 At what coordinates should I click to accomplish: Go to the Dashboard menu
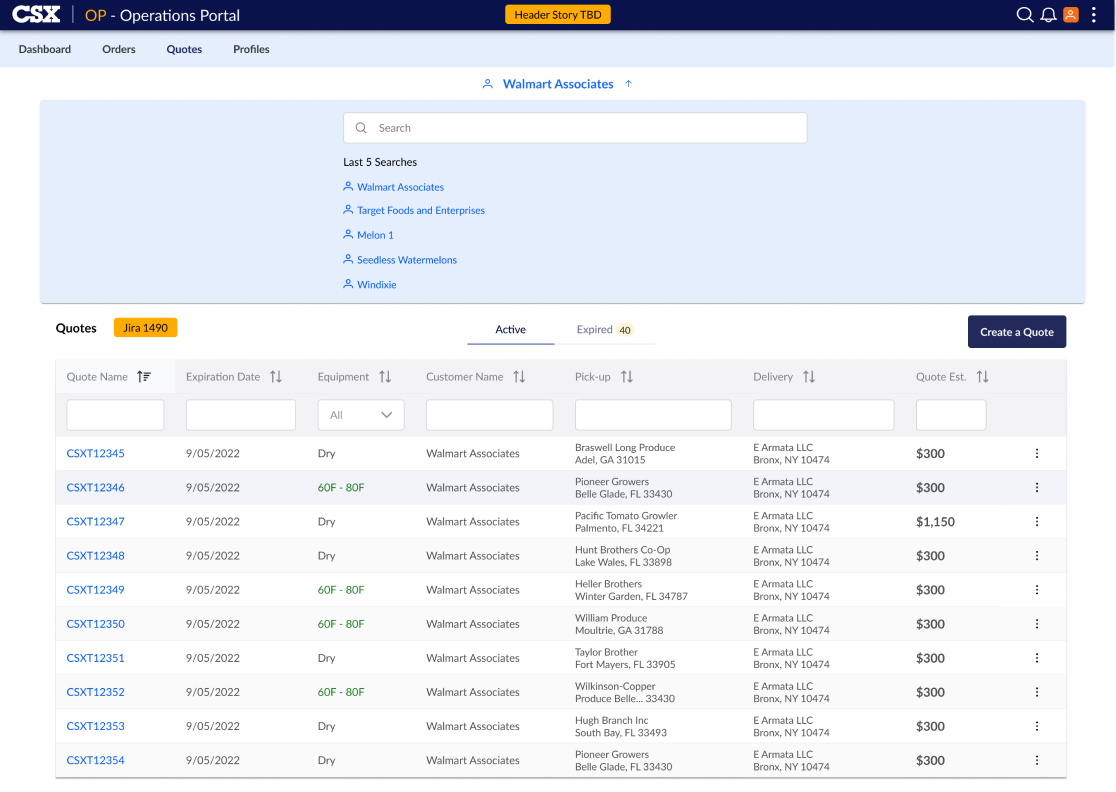[x=45, y=49]
